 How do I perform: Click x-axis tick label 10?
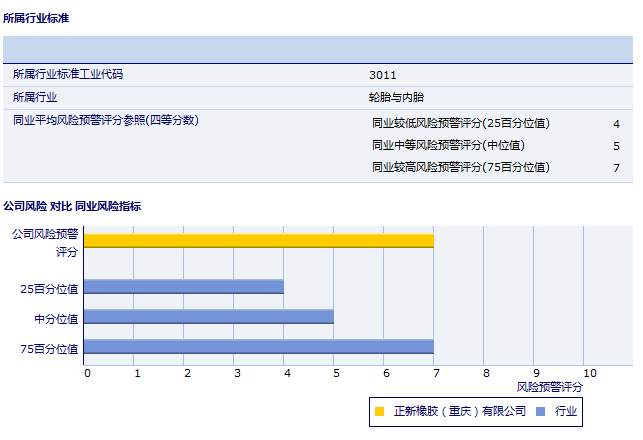[590, 373]
